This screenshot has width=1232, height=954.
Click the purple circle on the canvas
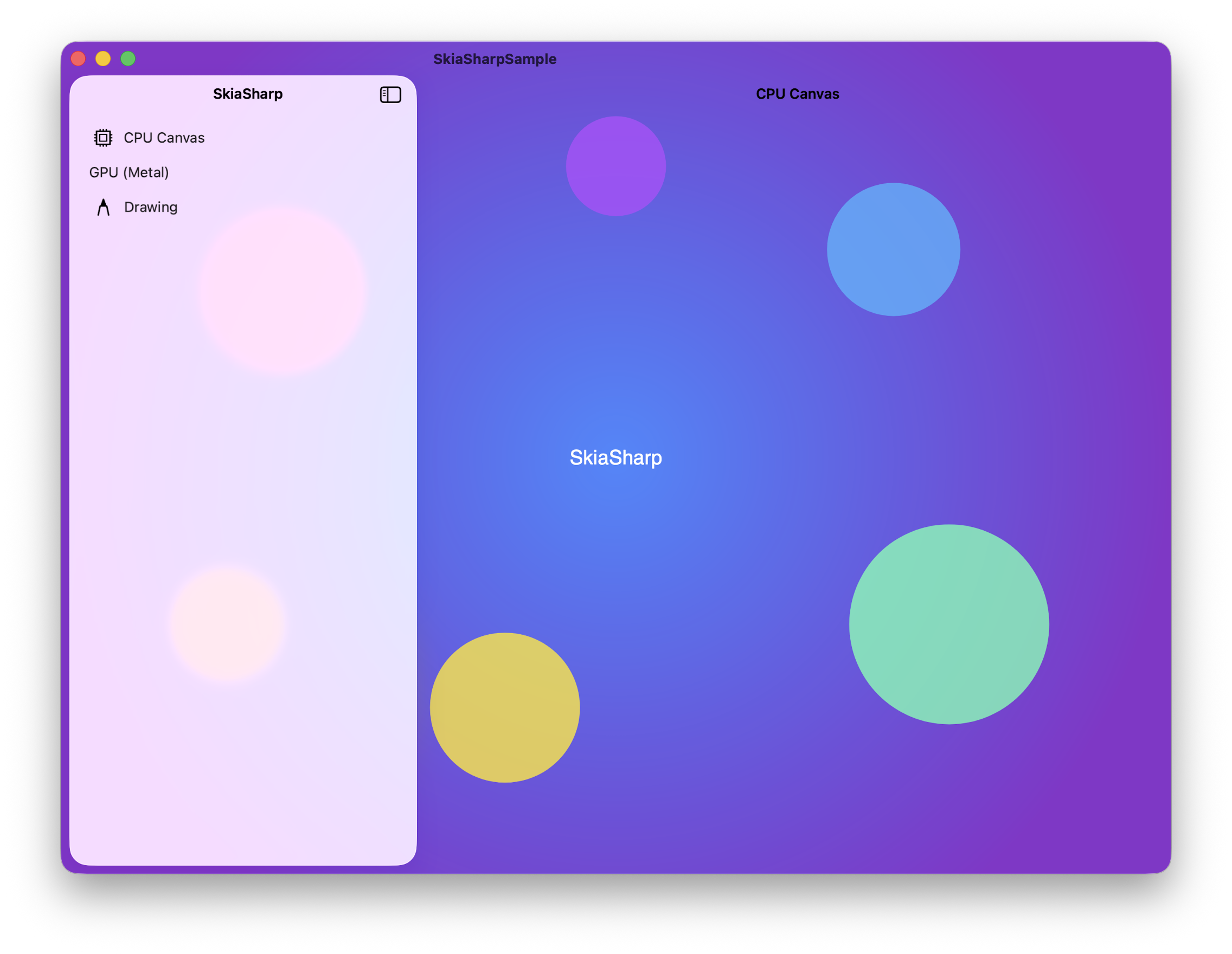616,166
